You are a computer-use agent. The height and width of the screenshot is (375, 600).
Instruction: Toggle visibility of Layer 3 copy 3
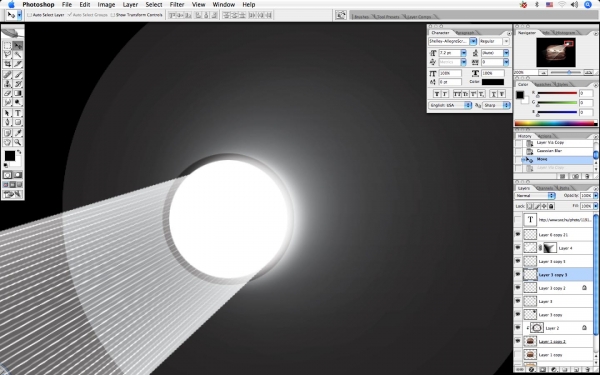pos(518,275)
